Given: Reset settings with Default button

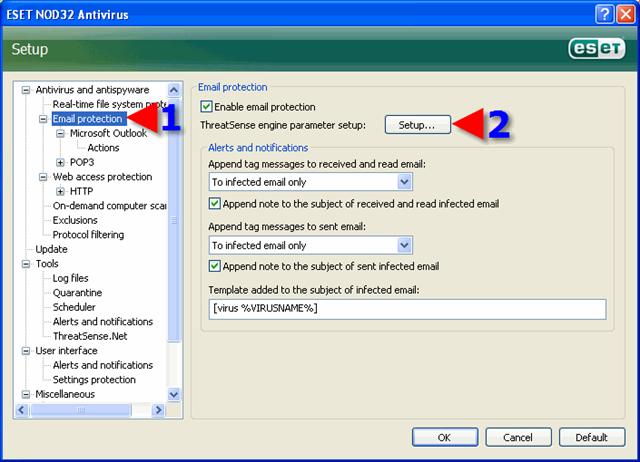Looking at the screenshot, I should 591,437.
